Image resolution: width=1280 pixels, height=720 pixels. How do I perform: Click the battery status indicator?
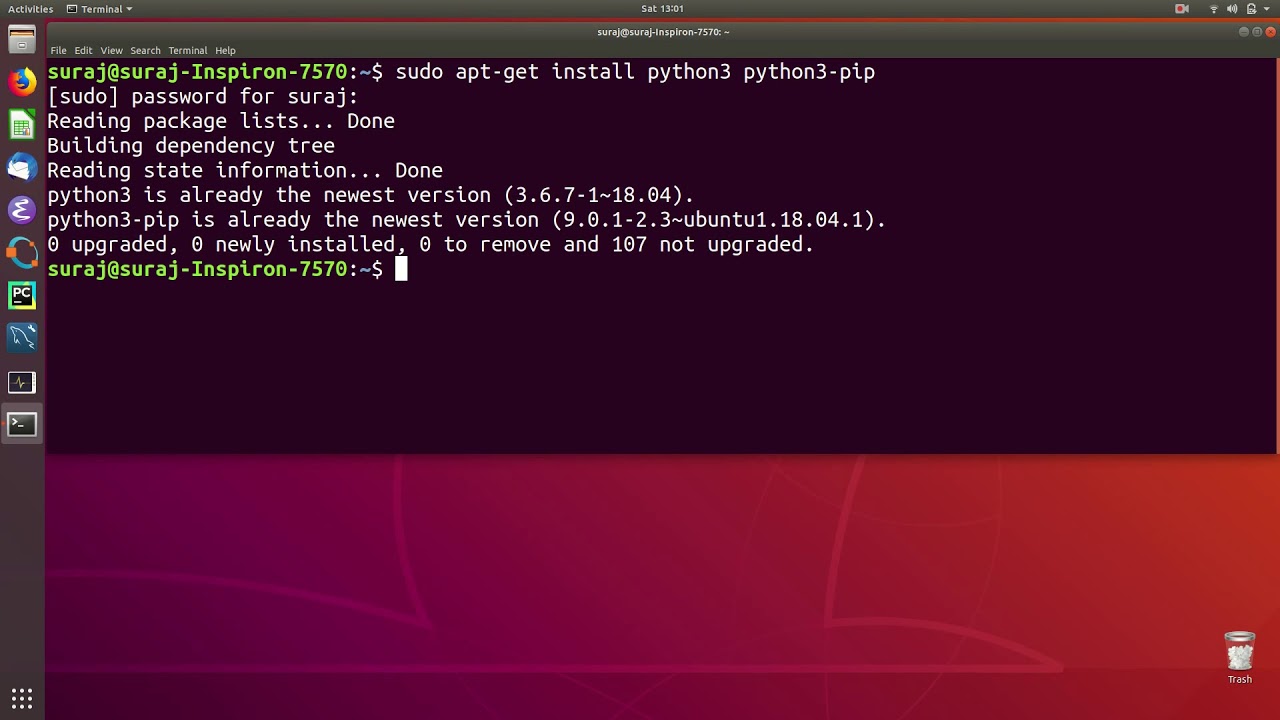click(x=1251, y=9)
